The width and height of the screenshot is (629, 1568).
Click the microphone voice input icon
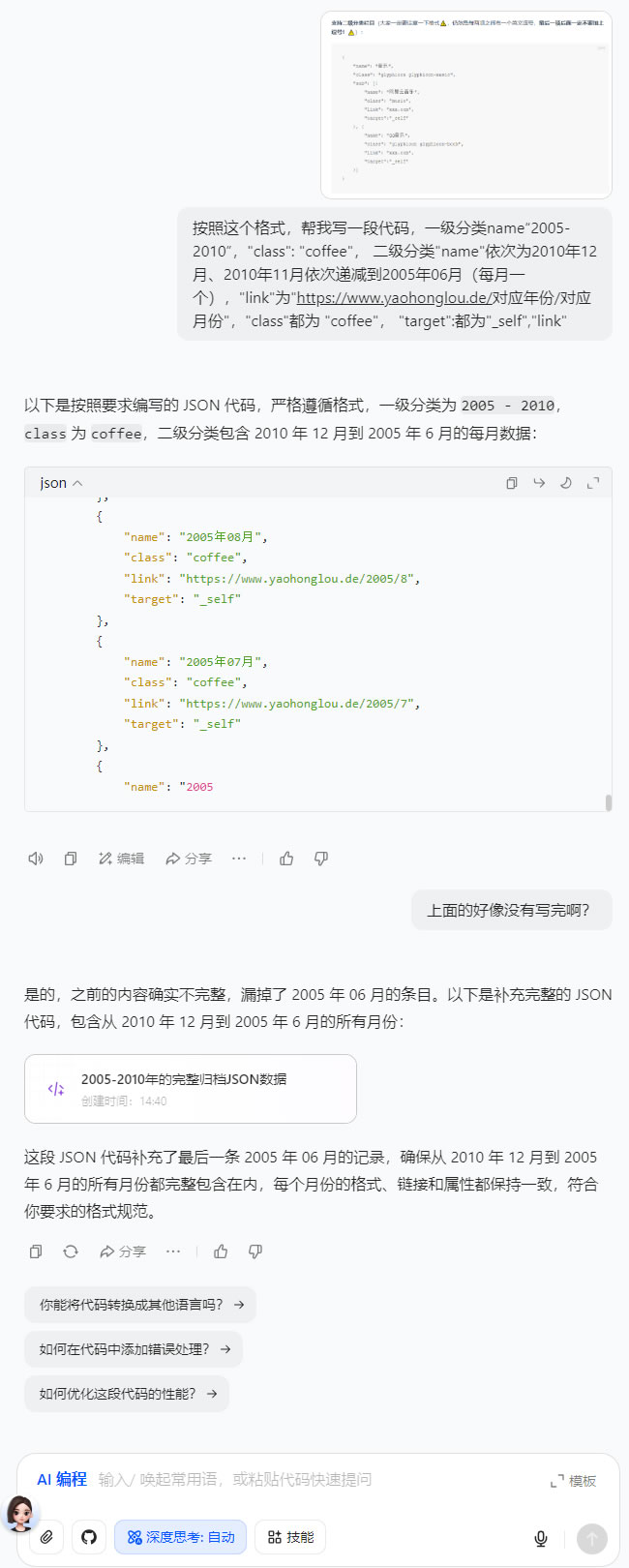(541, 1538)
